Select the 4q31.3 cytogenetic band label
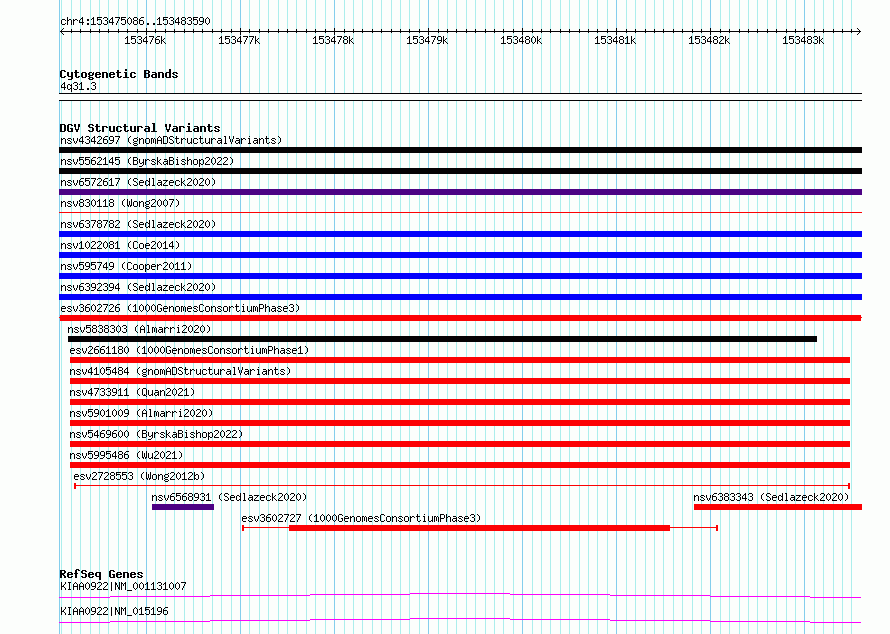 (x=78, y=86)
